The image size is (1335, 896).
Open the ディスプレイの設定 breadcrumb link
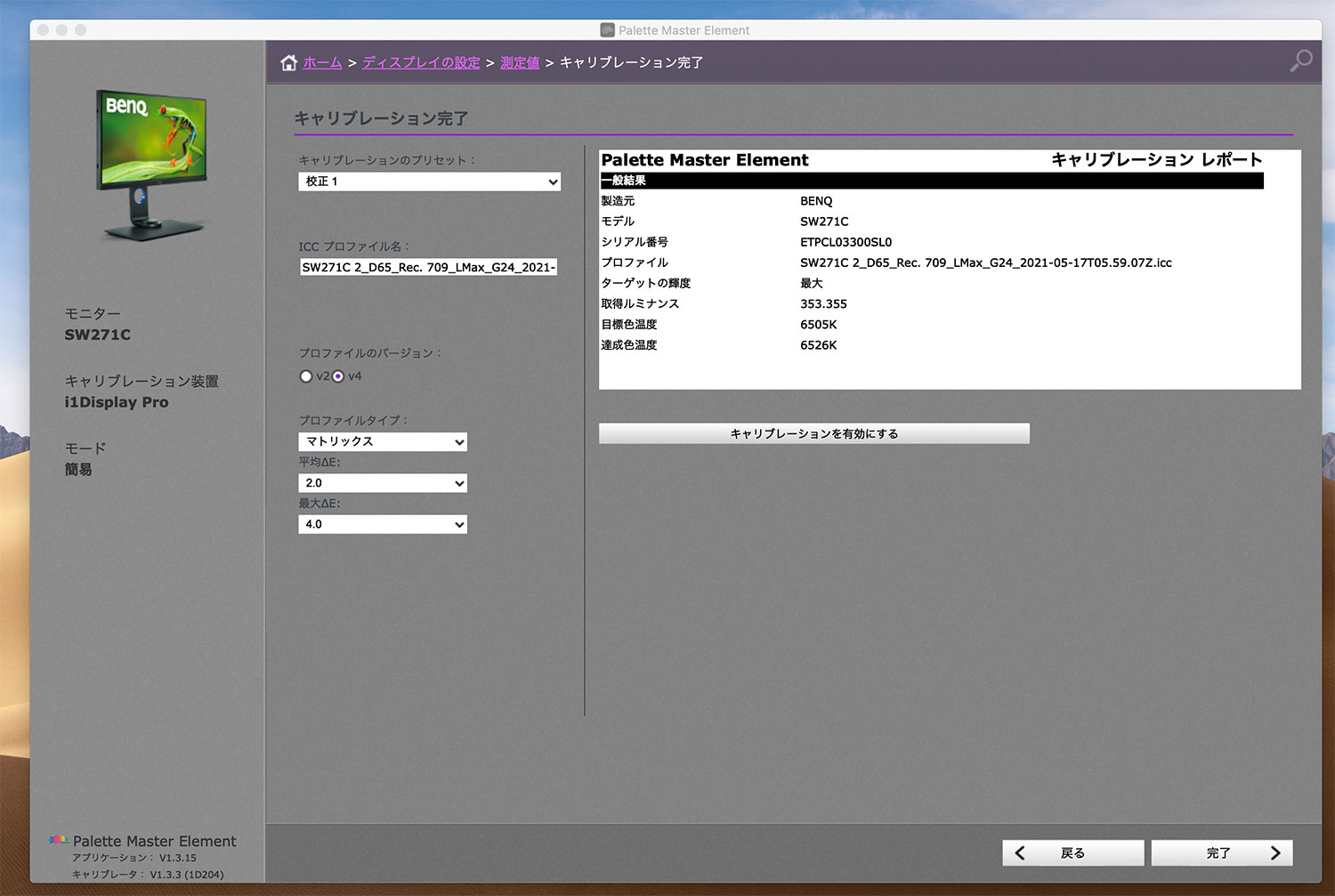click(x=421, y=62)
